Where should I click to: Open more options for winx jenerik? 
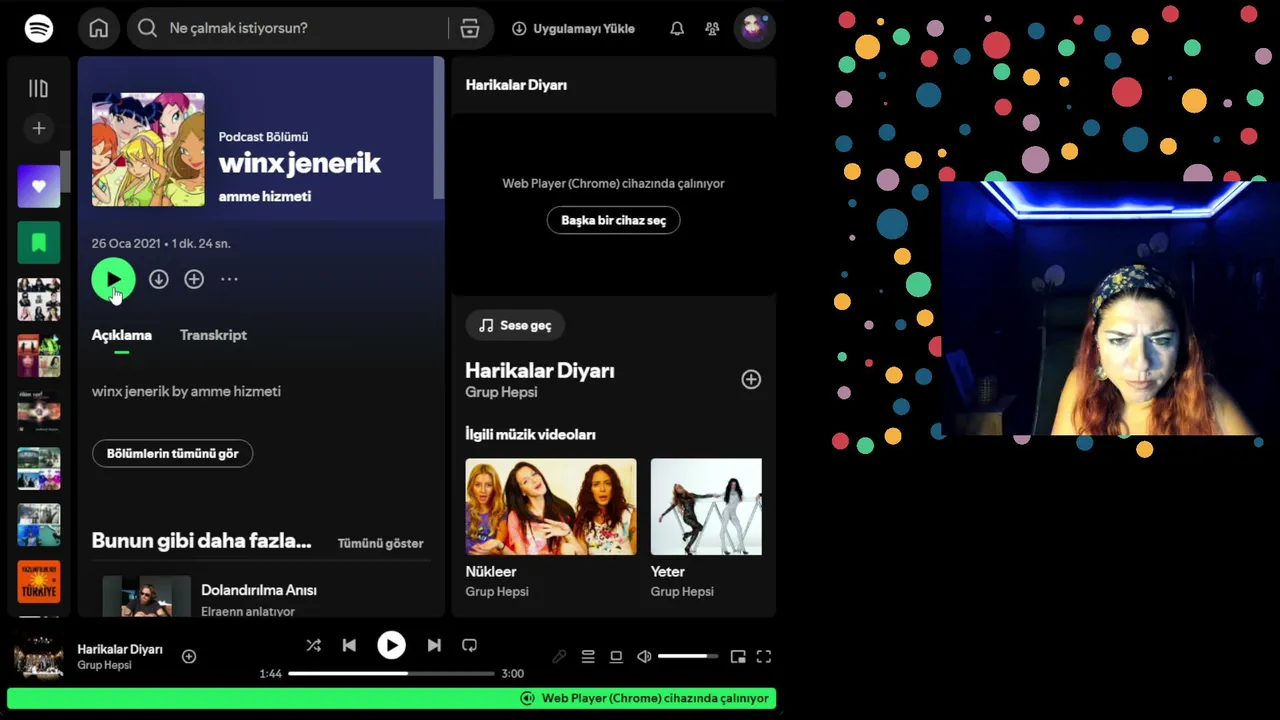(229, 279)
